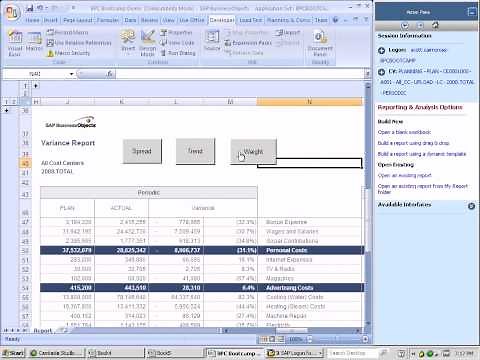Screen dimensions: 480x360
Task: Expand the outline plus beside rows
Action: click(x=6, y=110)
